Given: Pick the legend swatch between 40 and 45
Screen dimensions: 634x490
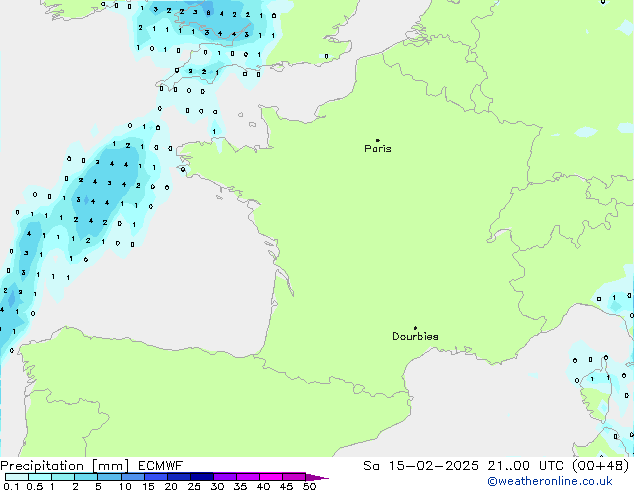Looking at the screenshot, I should coord(271,477).
